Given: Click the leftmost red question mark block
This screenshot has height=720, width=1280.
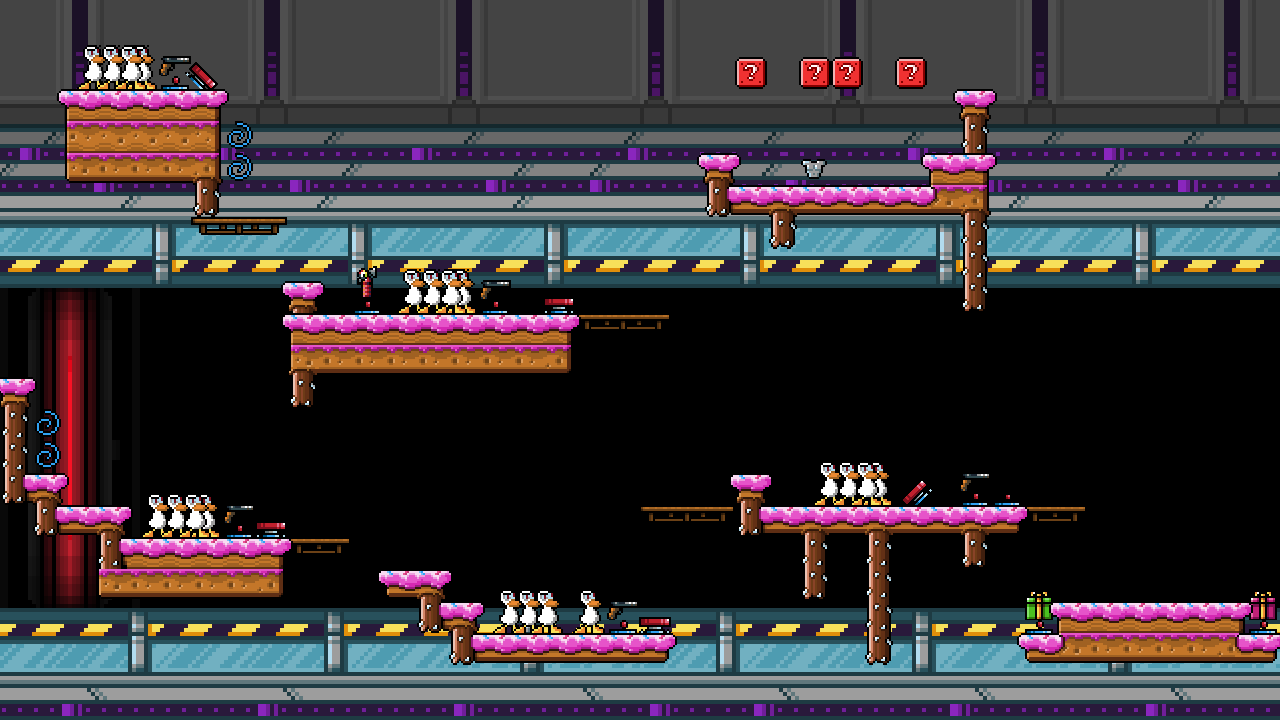Looking at the screenshot, I should pyautogui.click(x=751, y=73).
